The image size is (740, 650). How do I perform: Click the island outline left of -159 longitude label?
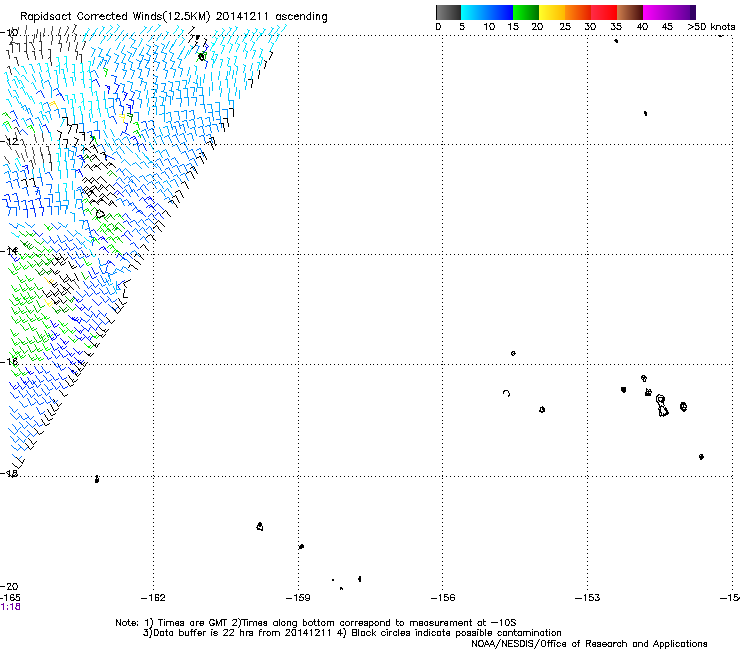260,526
